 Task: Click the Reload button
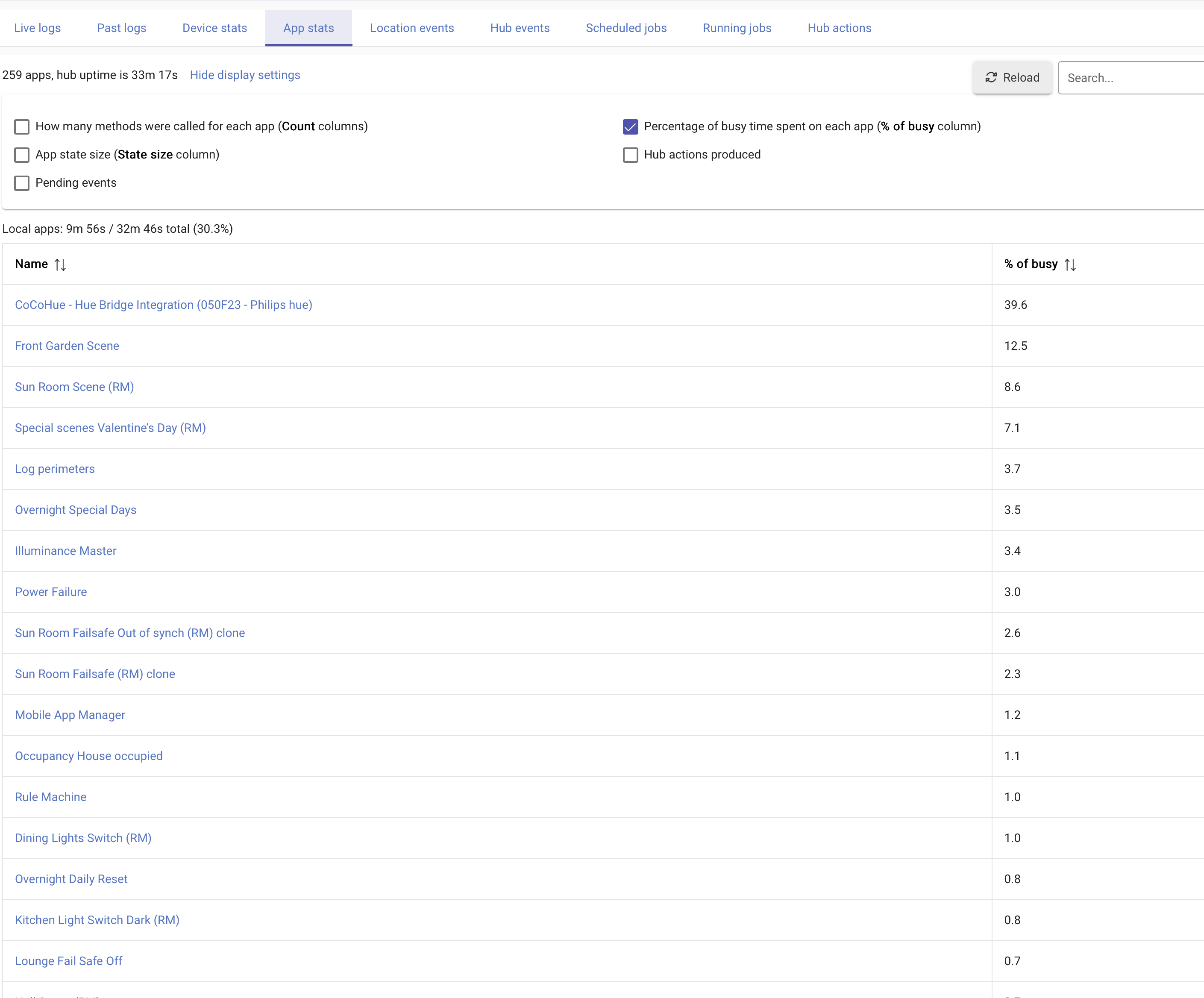click(x=1012, y=77)
